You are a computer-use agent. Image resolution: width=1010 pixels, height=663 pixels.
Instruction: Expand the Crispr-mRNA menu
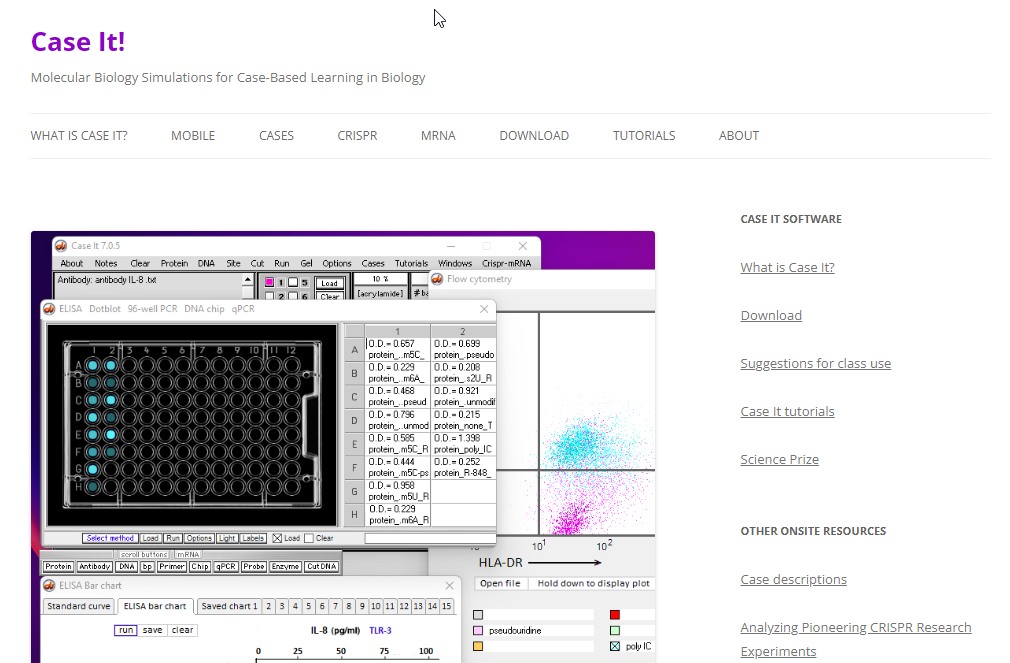[x=507, y=263]
